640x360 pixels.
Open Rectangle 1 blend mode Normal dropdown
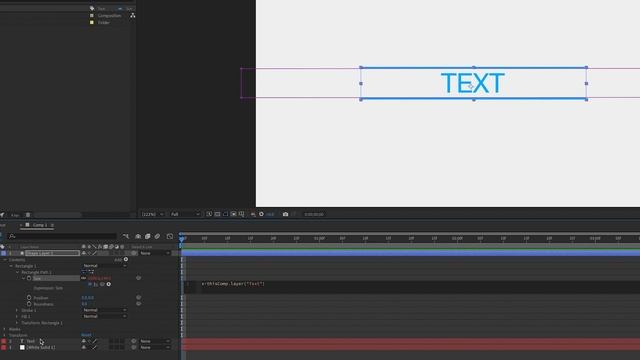(105, 266)
